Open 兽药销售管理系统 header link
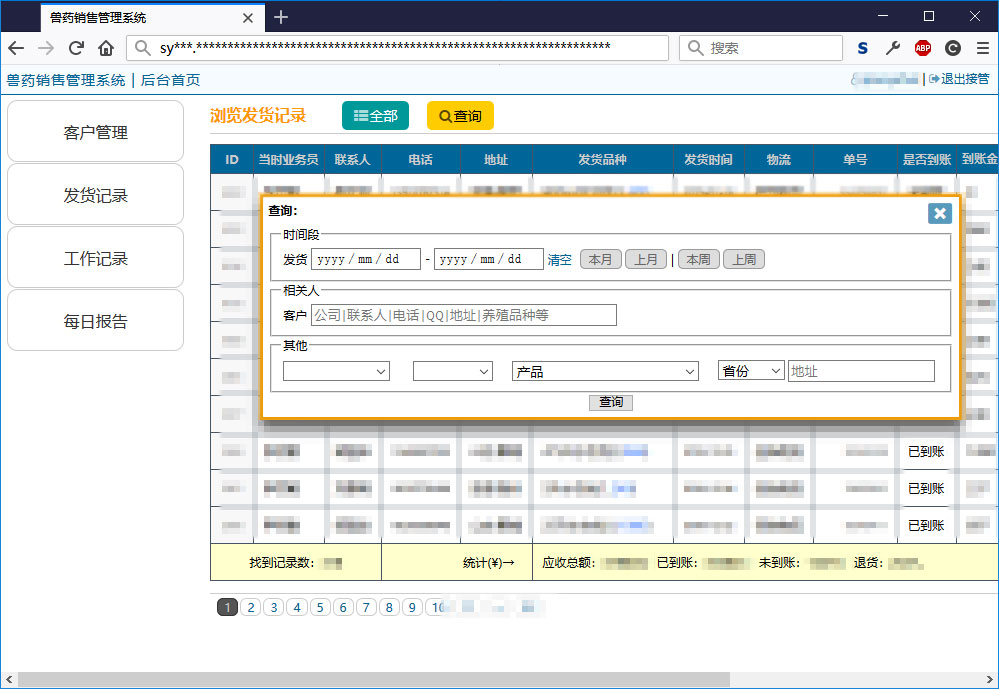This screenshot has height=689, width=999. click(x=66, y=80)
